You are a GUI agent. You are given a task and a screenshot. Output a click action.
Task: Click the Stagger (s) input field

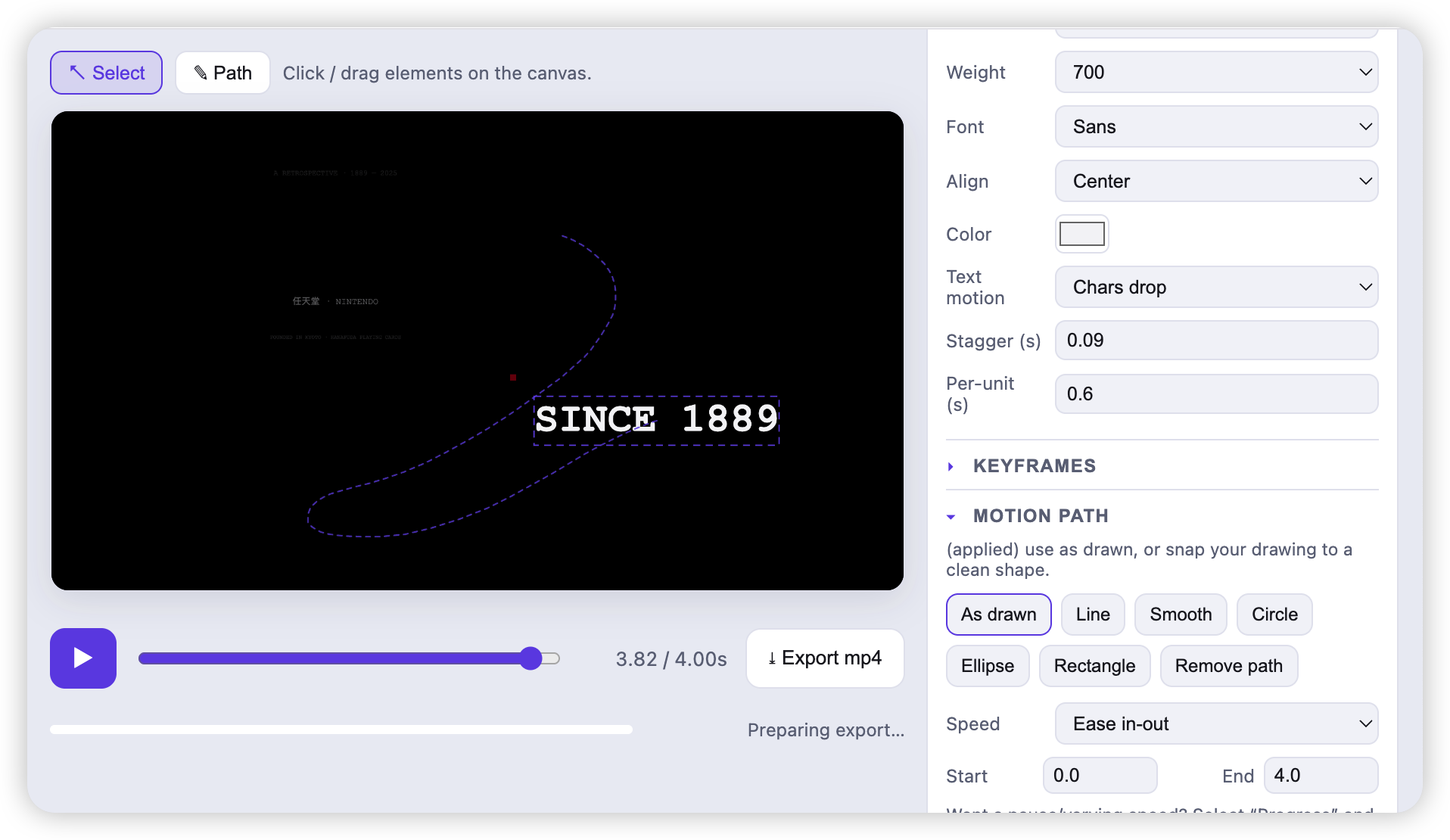tap(1216, 340)
